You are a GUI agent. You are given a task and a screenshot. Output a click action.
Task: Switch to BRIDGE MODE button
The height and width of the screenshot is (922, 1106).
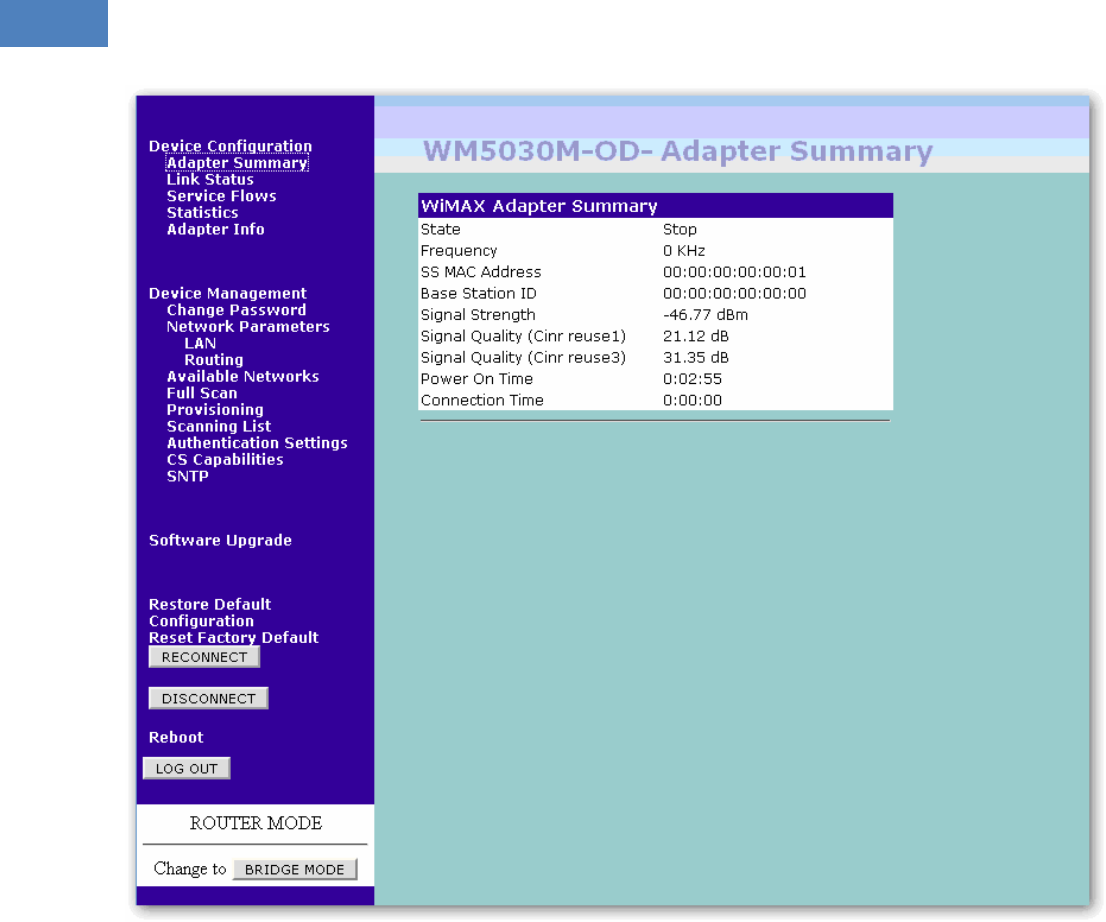click(x=295, y=870)
